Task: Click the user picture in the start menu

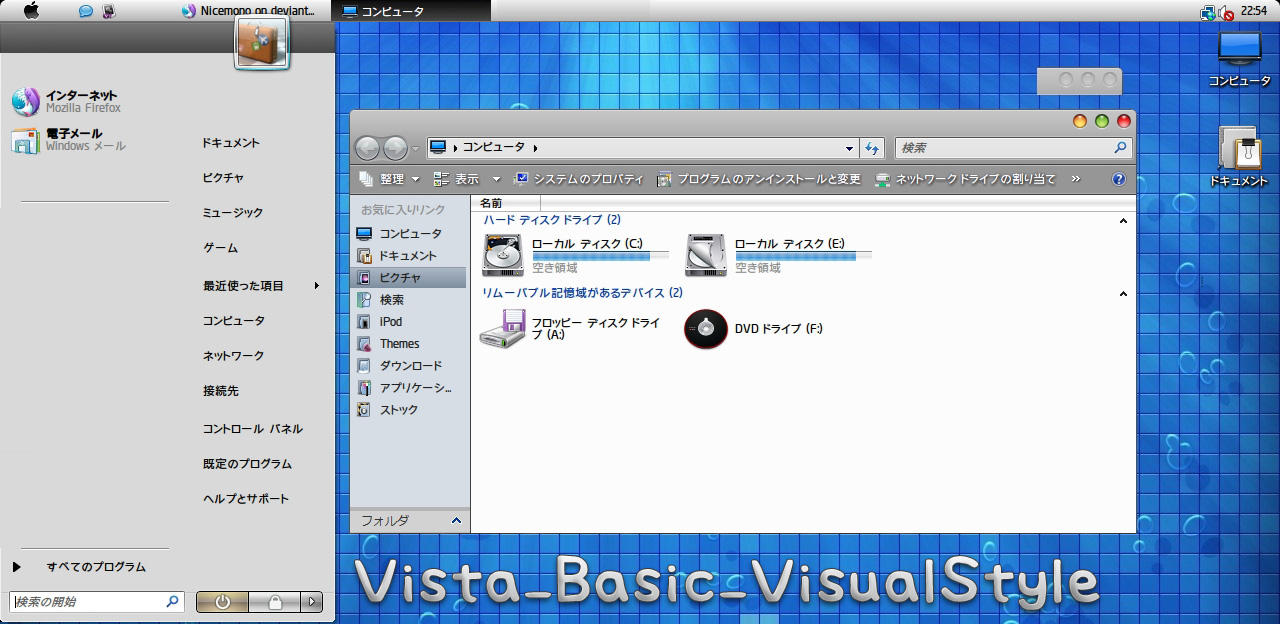Action: 262,44
